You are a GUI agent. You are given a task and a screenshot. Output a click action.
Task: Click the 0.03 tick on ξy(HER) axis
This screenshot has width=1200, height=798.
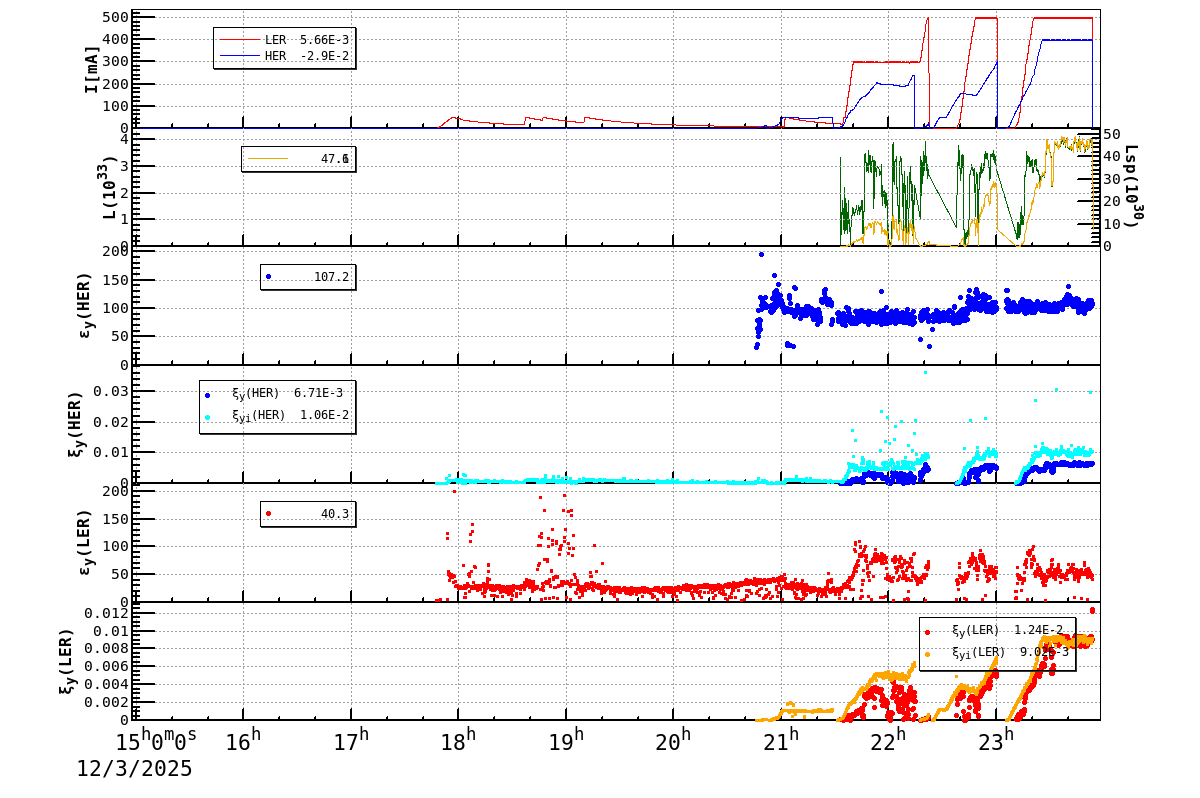click(x=112, y=391)
